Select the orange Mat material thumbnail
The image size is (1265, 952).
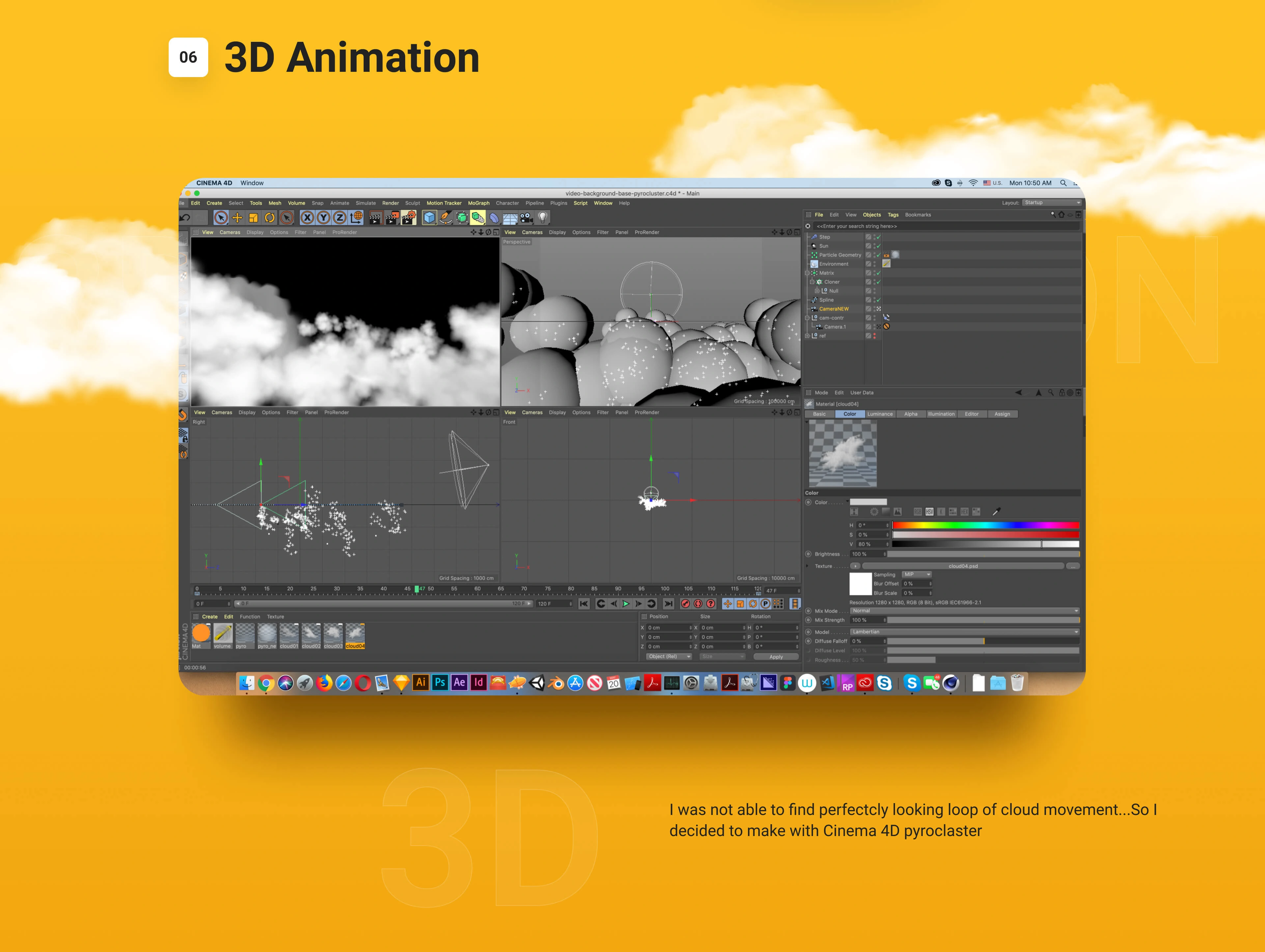tap(201, 636)
